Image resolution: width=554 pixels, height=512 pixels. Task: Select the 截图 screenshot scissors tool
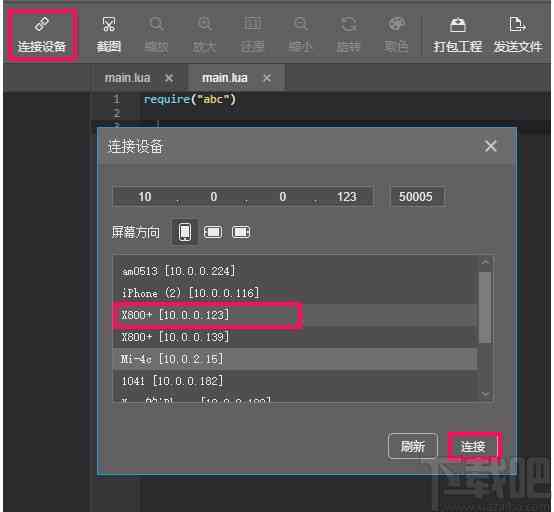point(108,34)
